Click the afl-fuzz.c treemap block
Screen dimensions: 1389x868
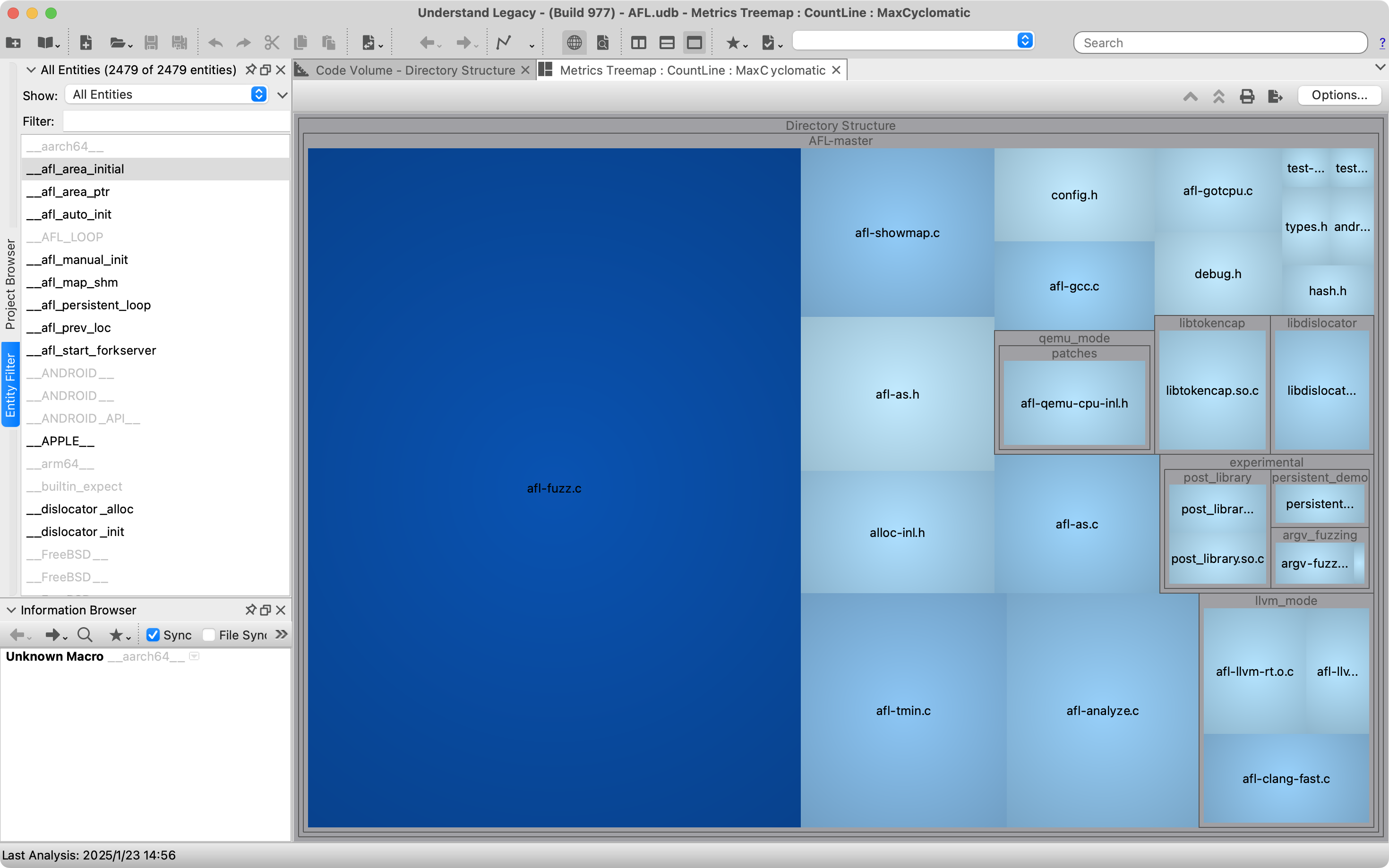(x=554, y=488)
